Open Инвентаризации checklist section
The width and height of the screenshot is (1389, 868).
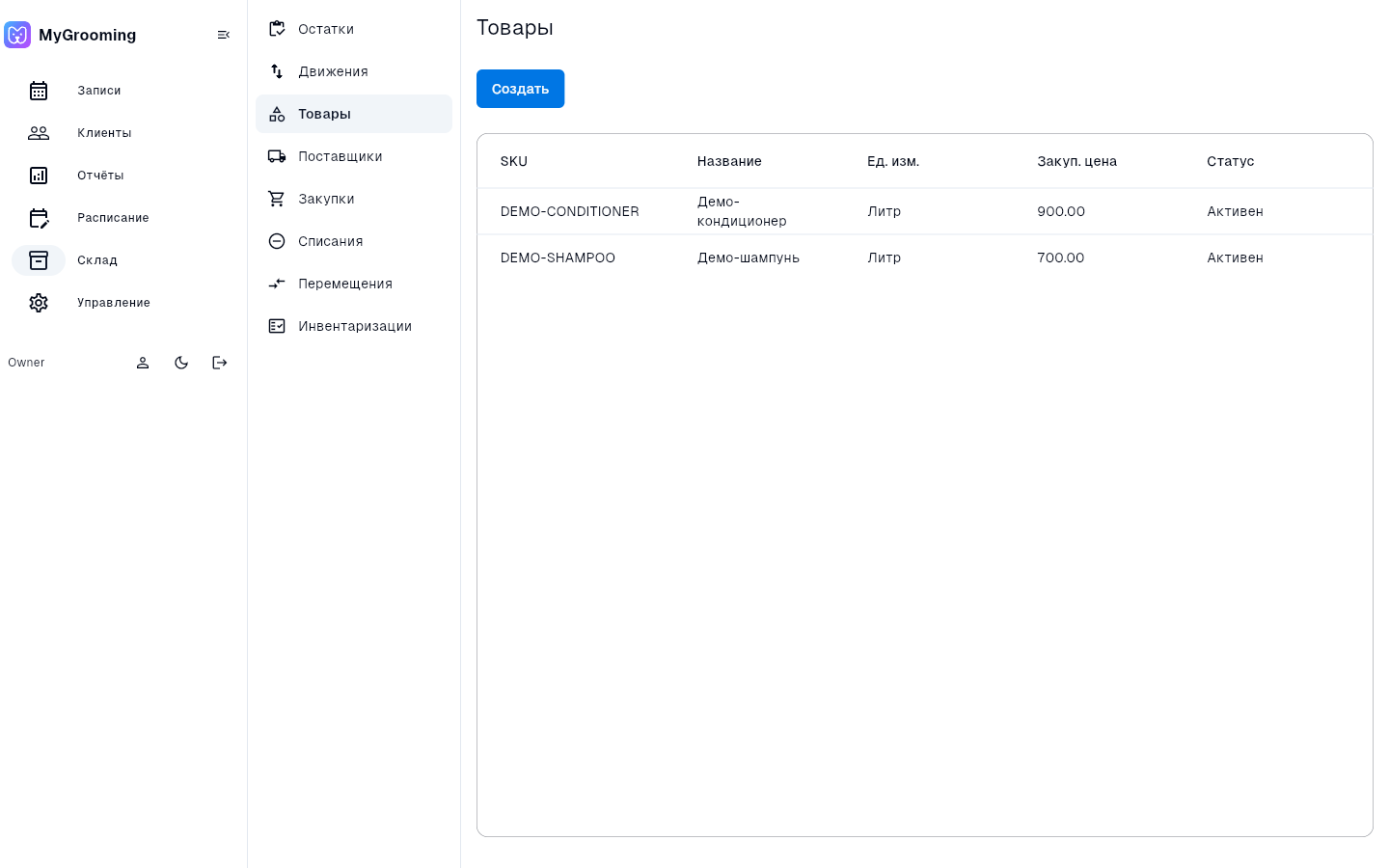pyautogui.click(x=354, y=326)
